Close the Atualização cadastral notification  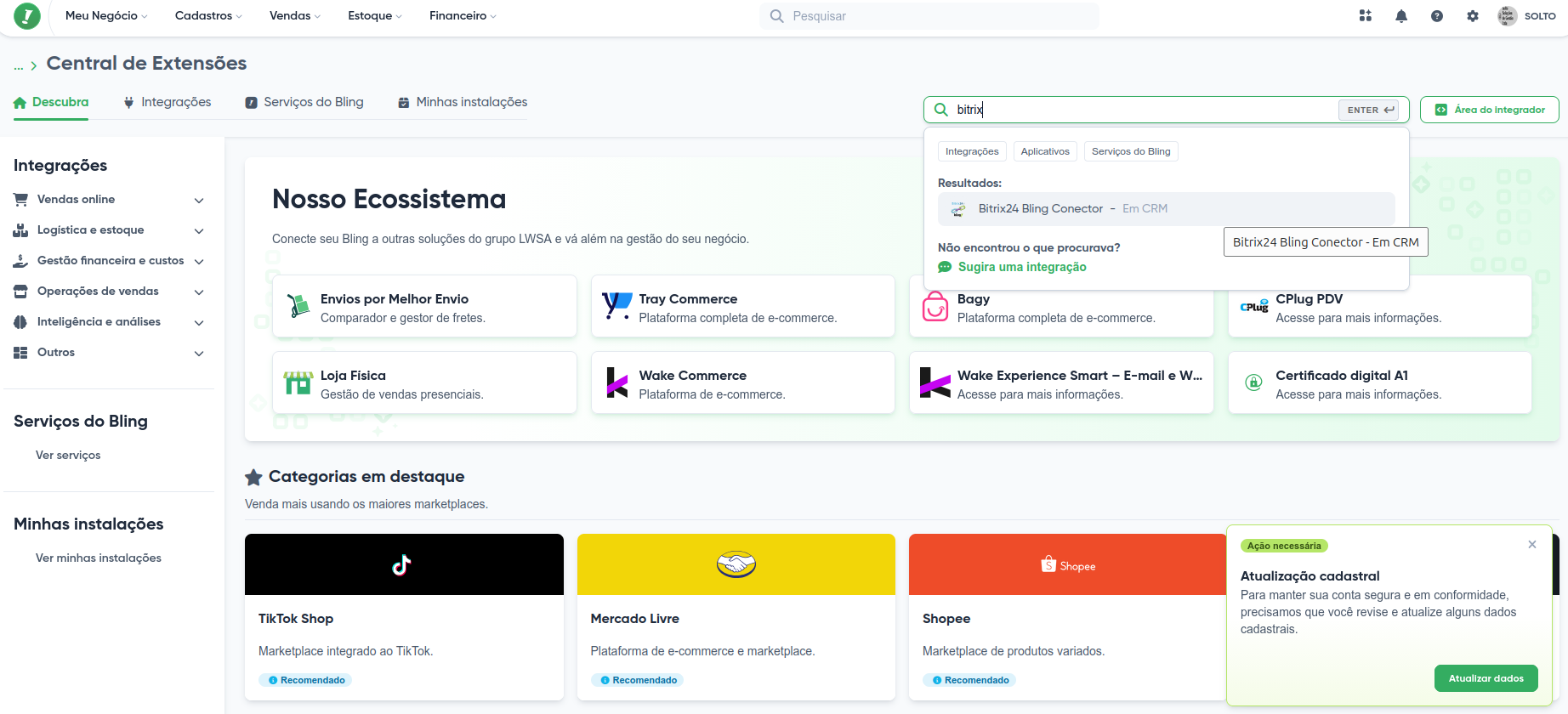[1532, 544]
